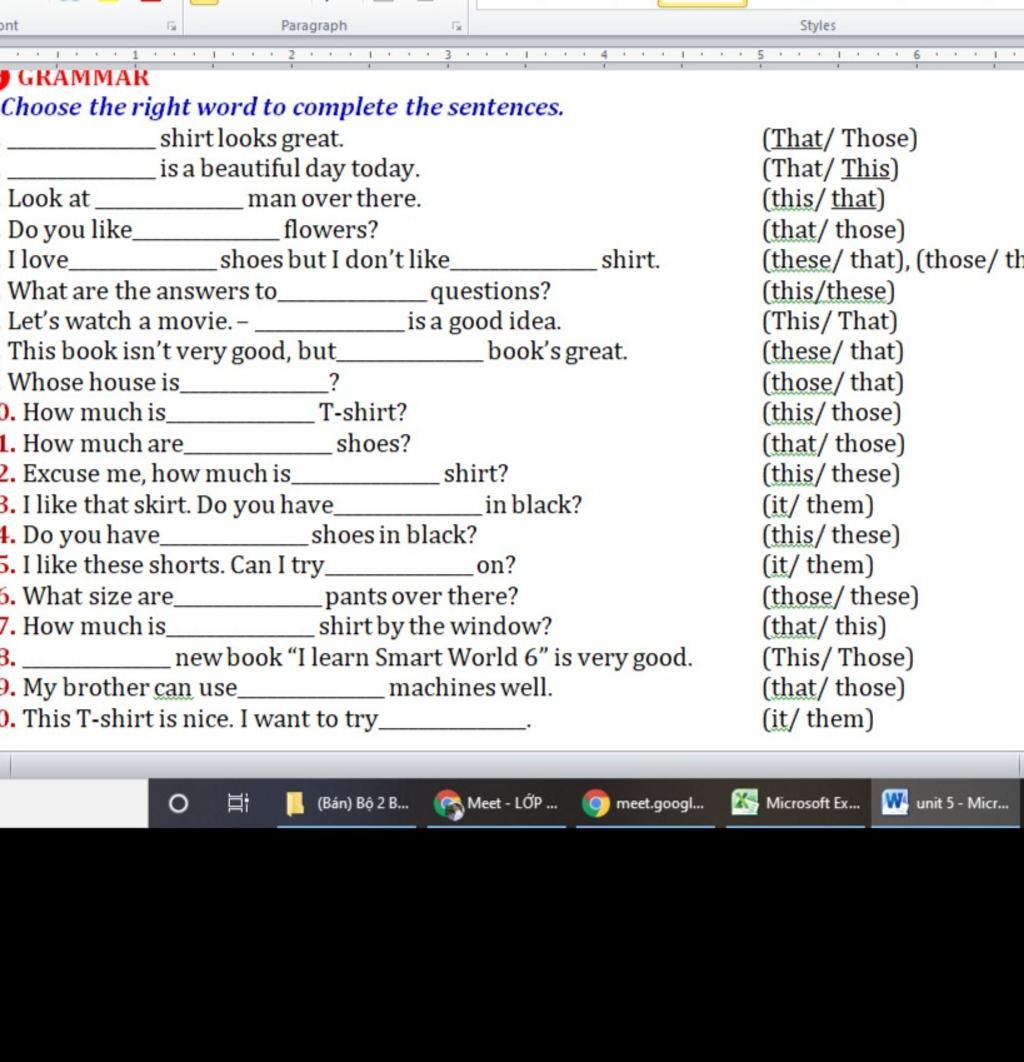1024x1062 pixels.
Task: Open the Paragraph dialog launcher
Action: click(x=456, y=26)
